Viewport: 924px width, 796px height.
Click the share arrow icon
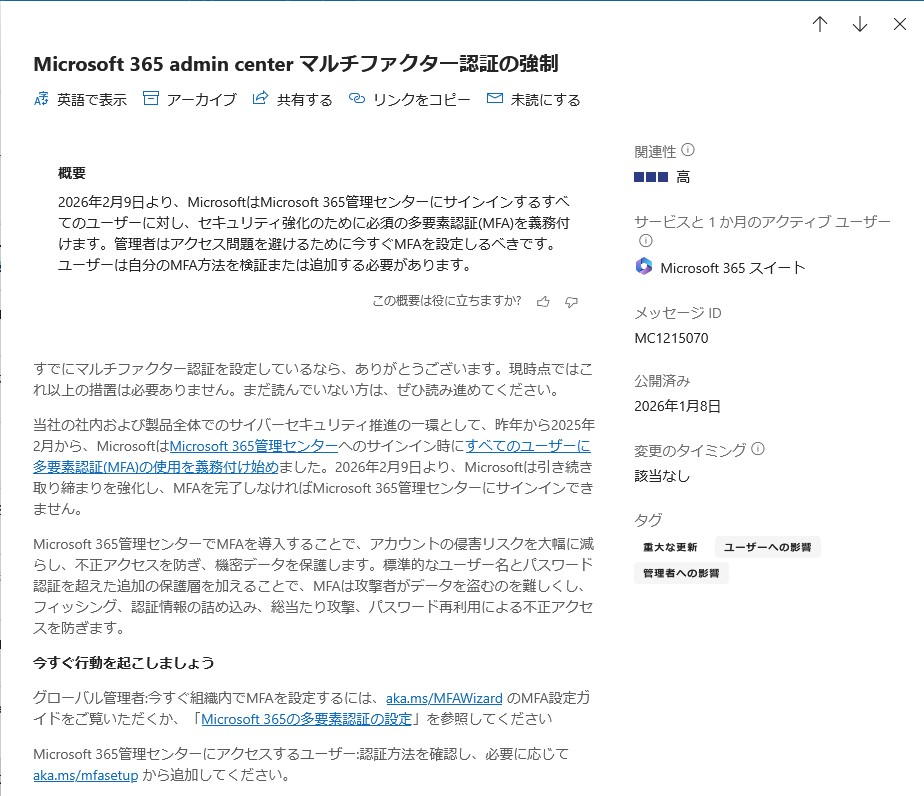260,98
